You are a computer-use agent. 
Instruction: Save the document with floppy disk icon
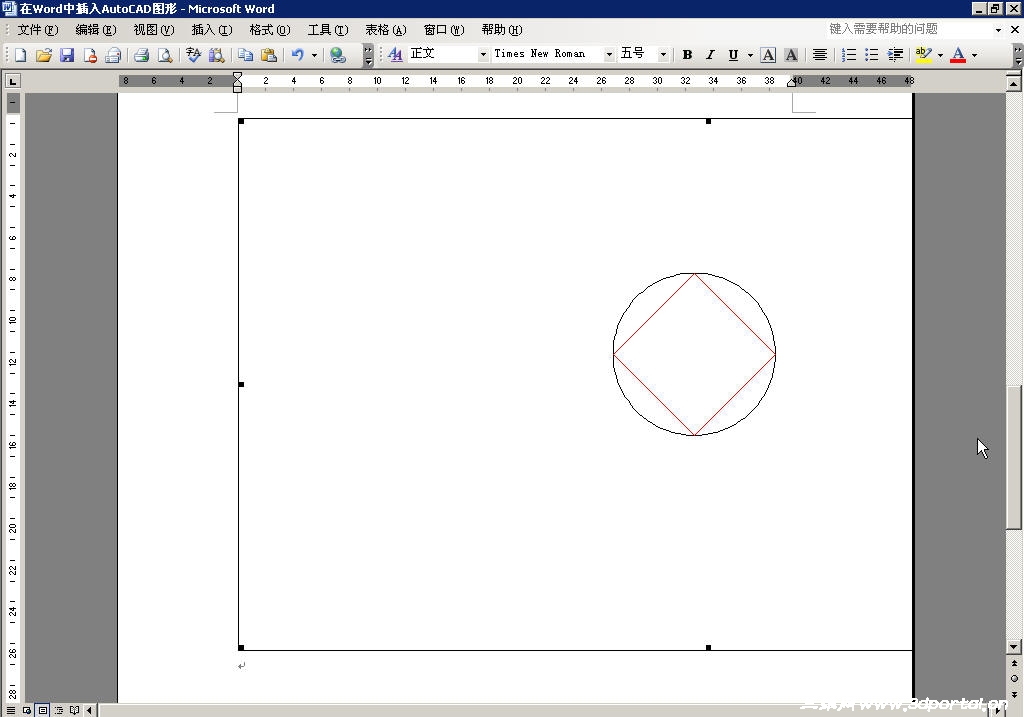(67, 55)
